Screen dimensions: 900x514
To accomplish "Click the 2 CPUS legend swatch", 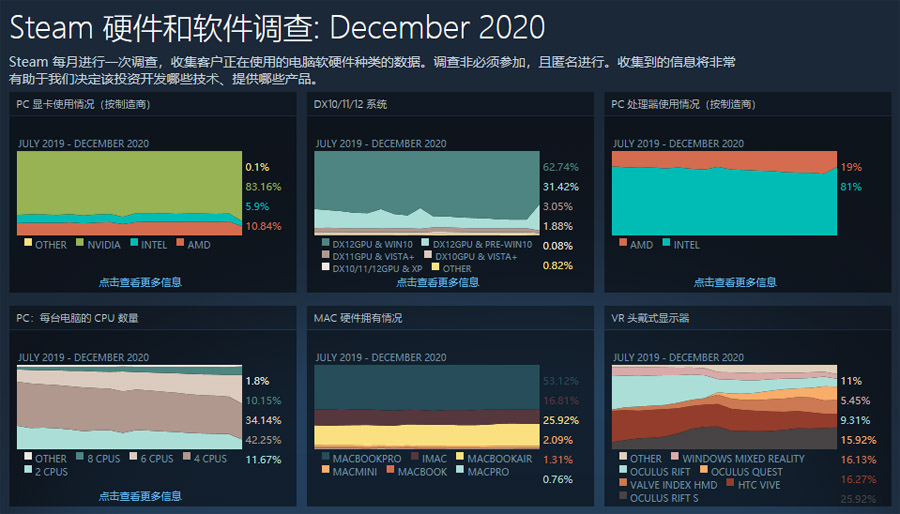I will tap(28, 469).
